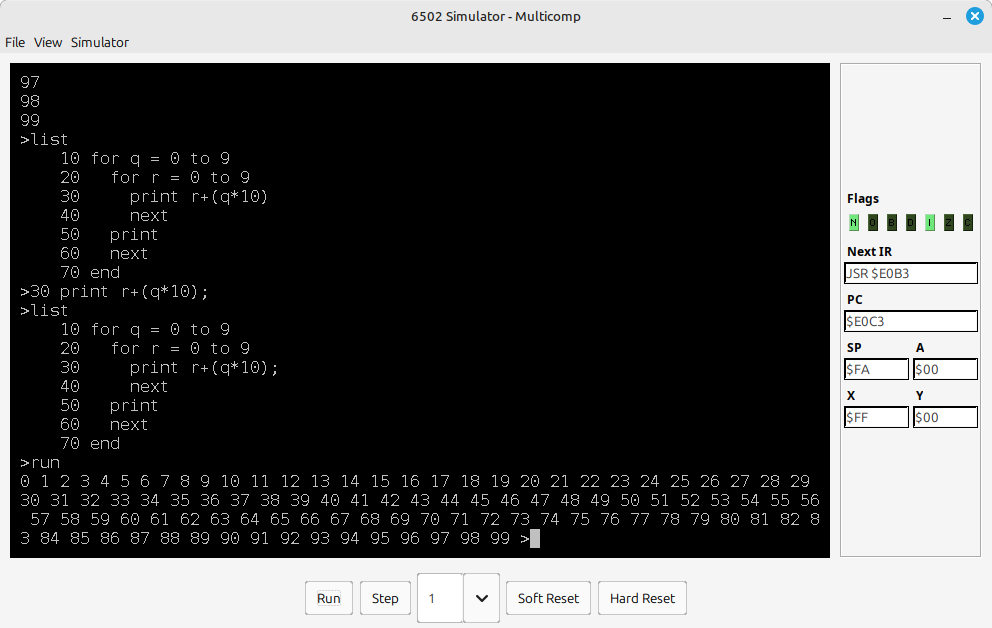Minimize the simulator window
The height and width of the screenshot is (628, 992).
(946, 16)
